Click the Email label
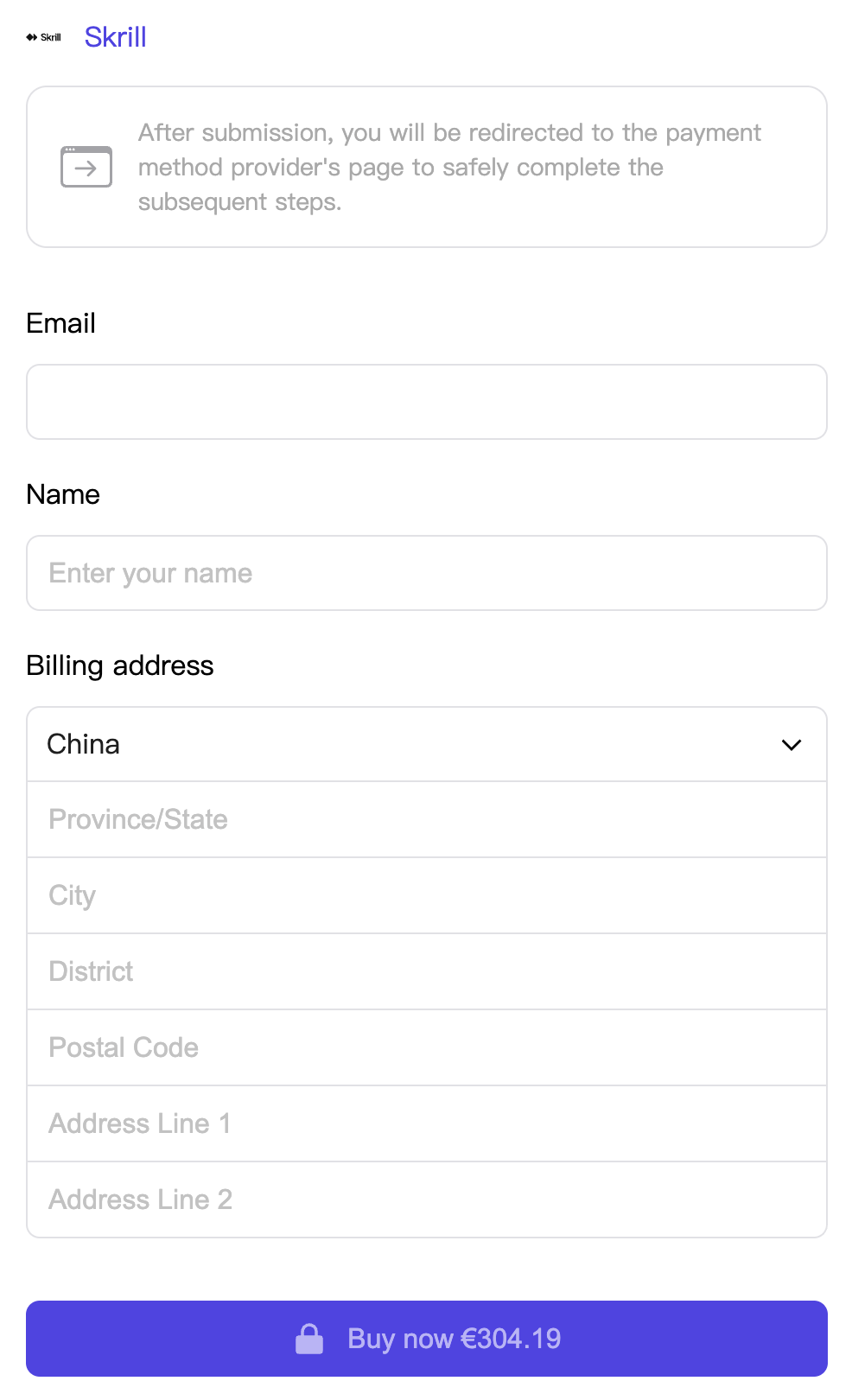This screenshot has height=1400, width=852. coord(60,323)
